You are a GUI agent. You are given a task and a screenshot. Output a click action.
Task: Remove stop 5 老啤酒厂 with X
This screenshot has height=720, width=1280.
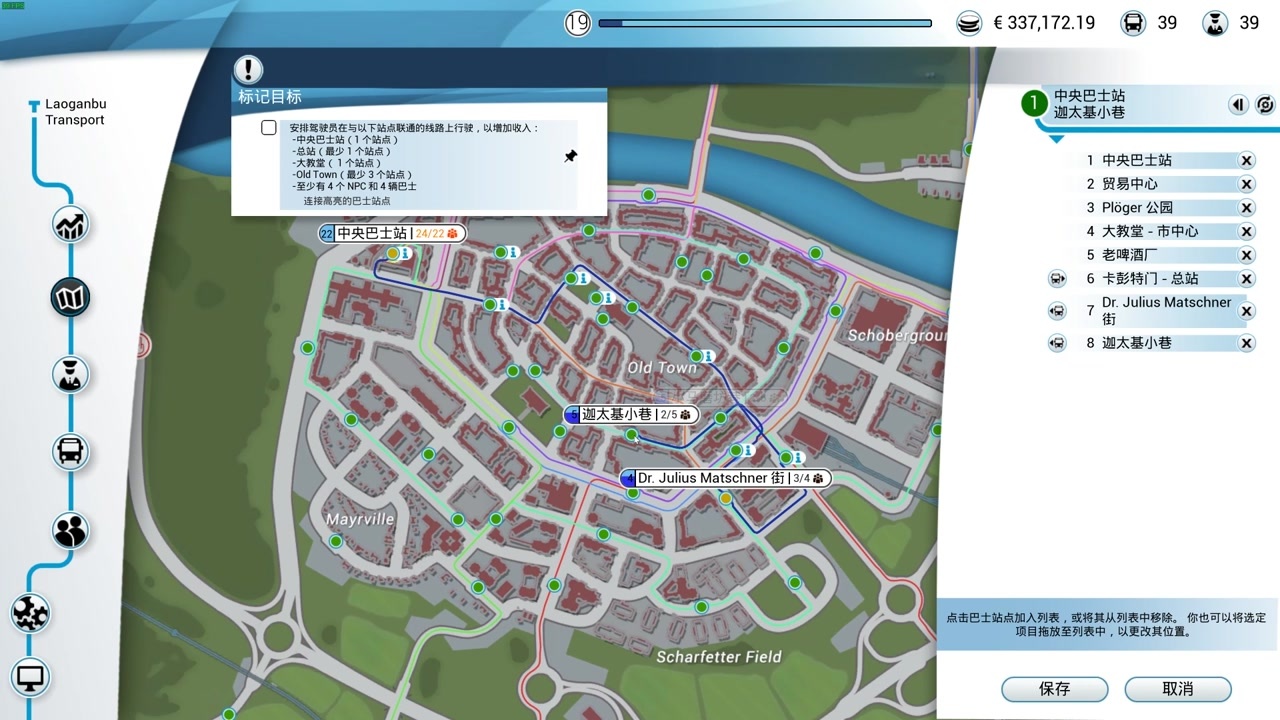click(1247, 255)
